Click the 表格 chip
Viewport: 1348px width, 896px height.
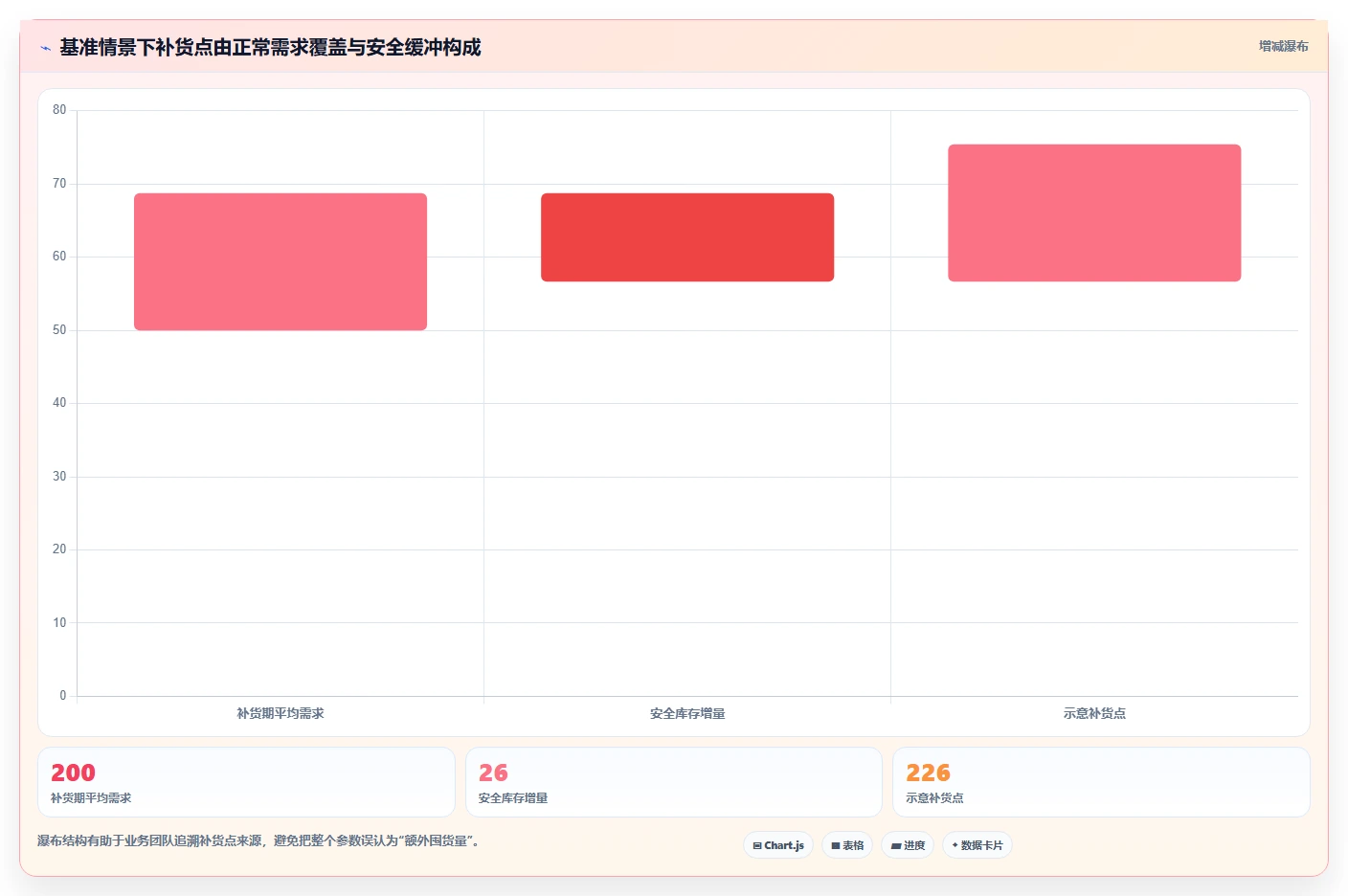pyautogui.click(x=847, y=845)
